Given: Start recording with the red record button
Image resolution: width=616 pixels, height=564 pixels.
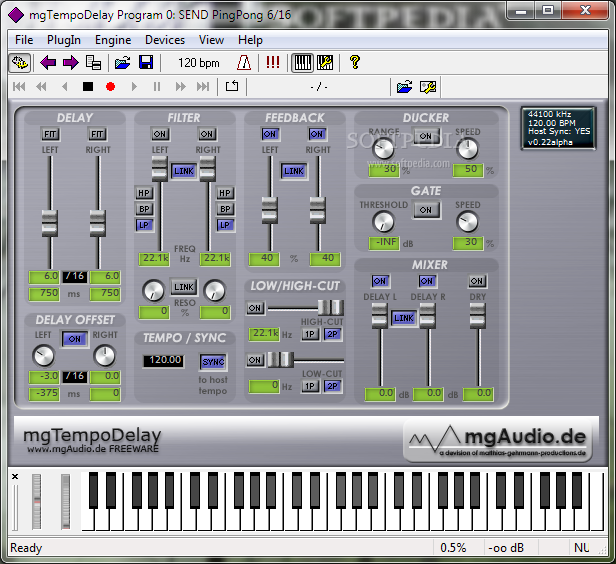Looking at the screenshot, I should click(110, 87).
